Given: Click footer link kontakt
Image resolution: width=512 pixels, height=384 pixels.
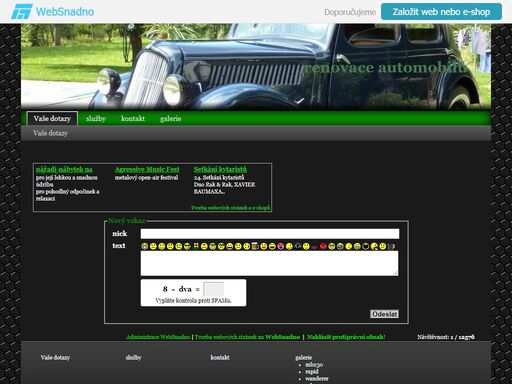Looking at the screenshot, I should [x=220, y=357].
